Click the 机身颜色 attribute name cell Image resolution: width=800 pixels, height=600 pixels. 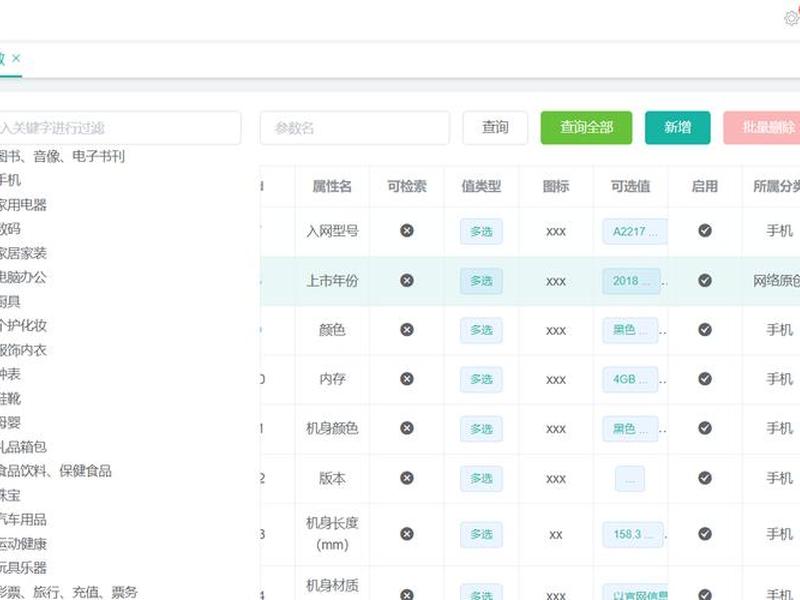pos(332,429)
